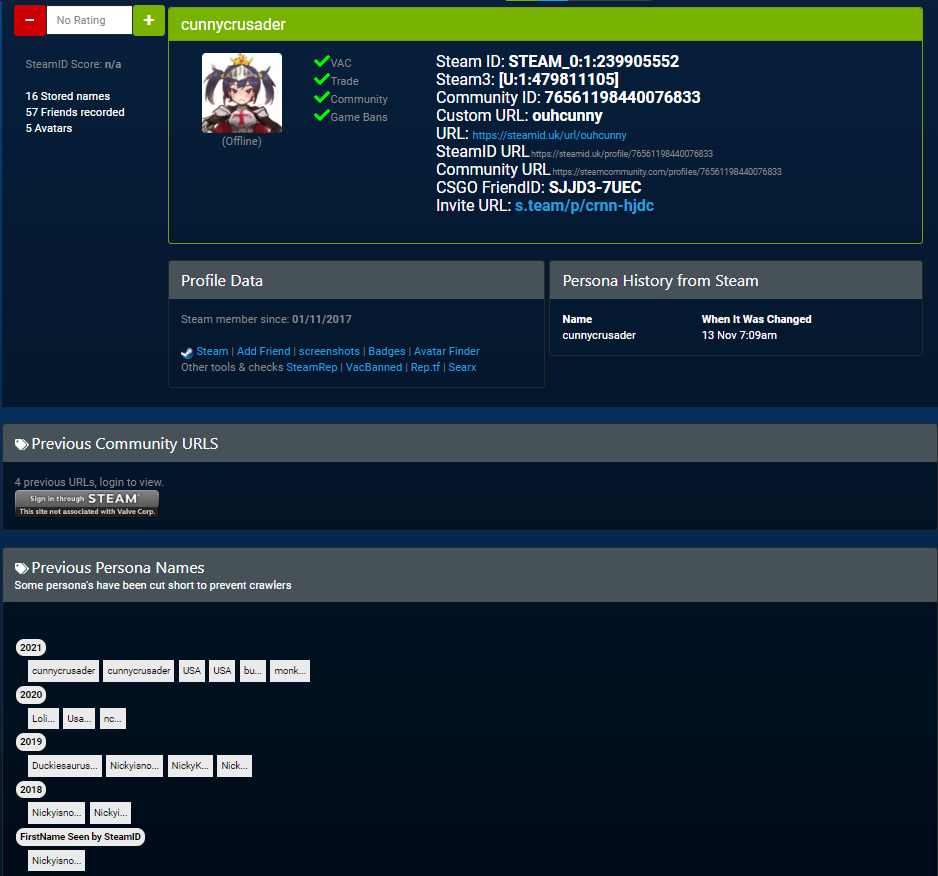Viewport: 938px width, 876px height.
Task: Click the 13 Nov 7:09am change time
Action: click(x=739, y=336)
